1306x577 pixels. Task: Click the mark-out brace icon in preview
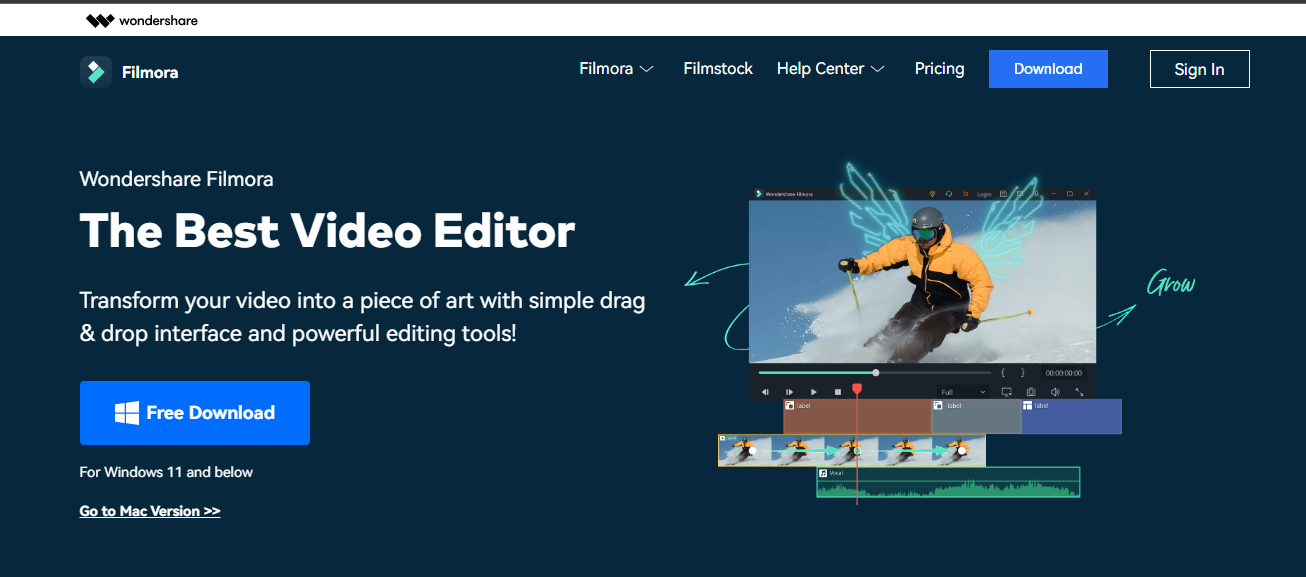[1022, 373]
